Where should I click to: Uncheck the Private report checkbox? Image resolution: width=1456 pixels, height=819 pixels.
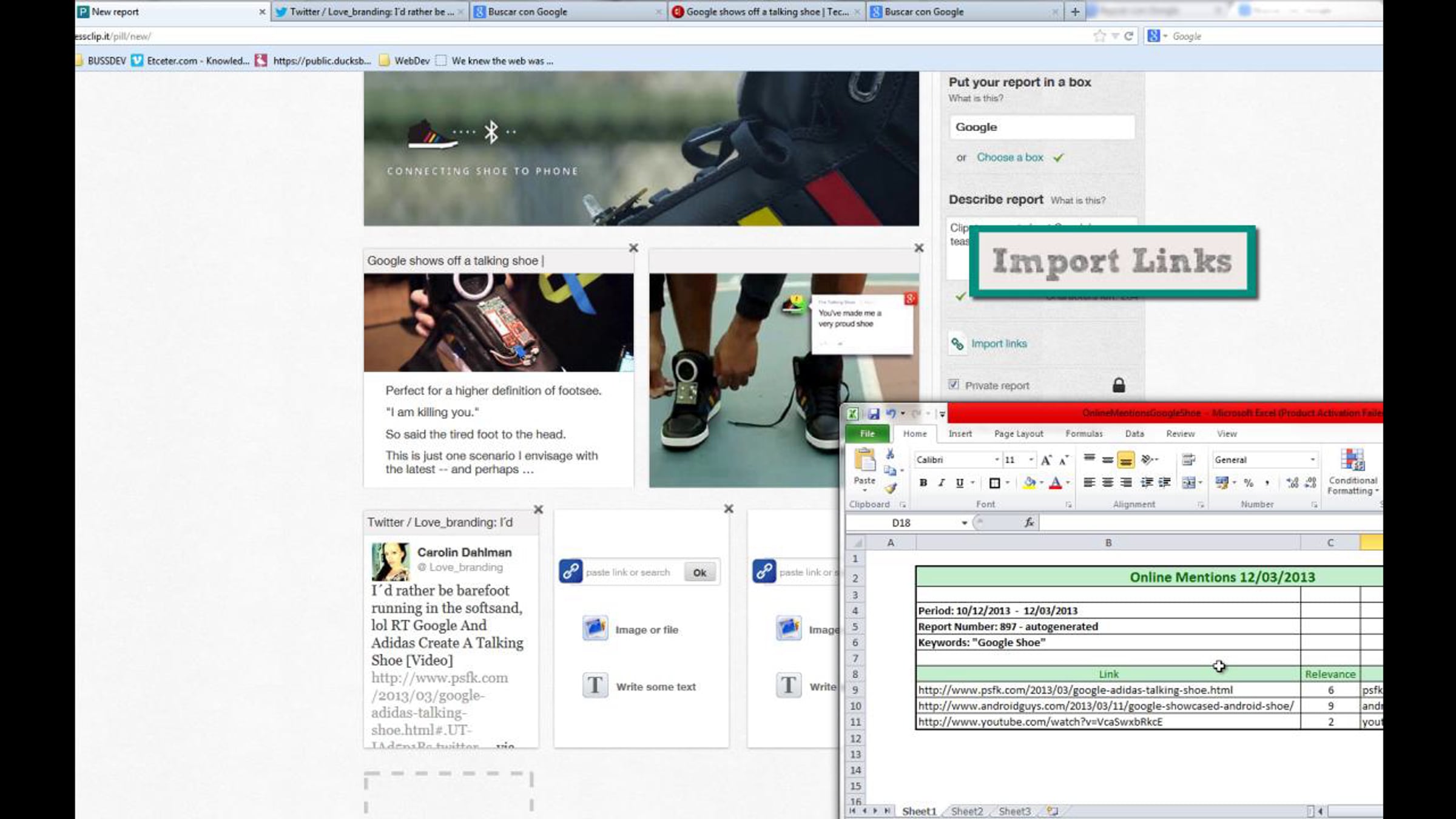point(954,385)
